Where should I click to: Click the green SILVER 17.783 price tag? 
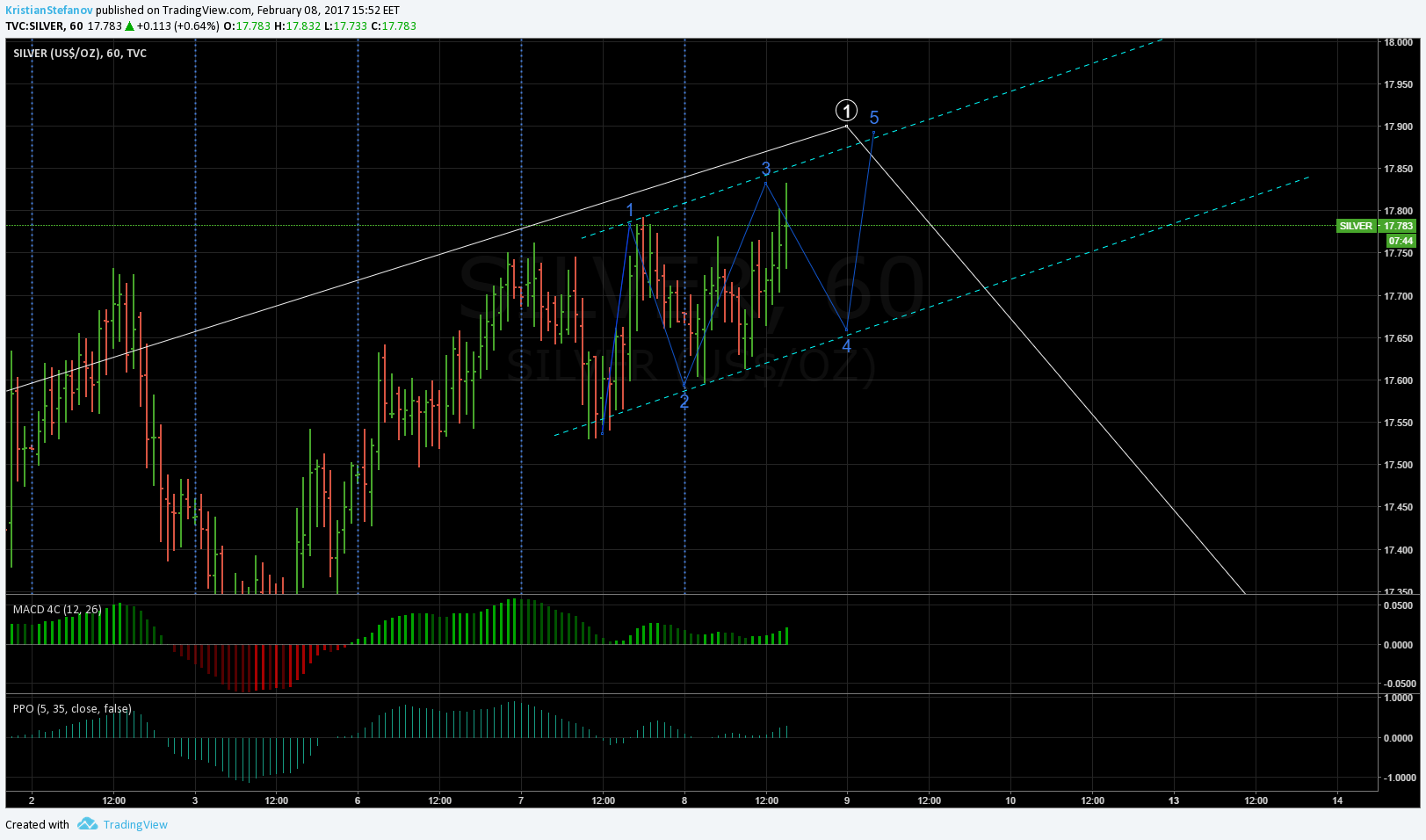pyautogui.click(x=1376, y=226)
